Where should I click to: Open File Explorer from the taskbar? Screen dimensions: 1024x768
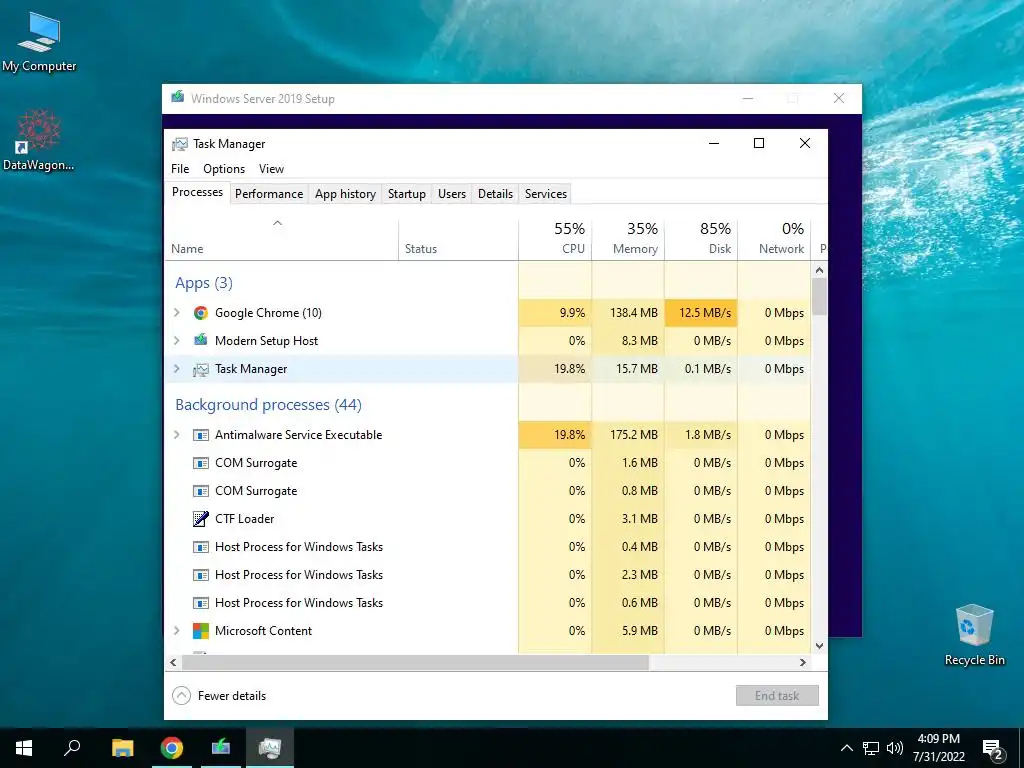click(122, 748)
